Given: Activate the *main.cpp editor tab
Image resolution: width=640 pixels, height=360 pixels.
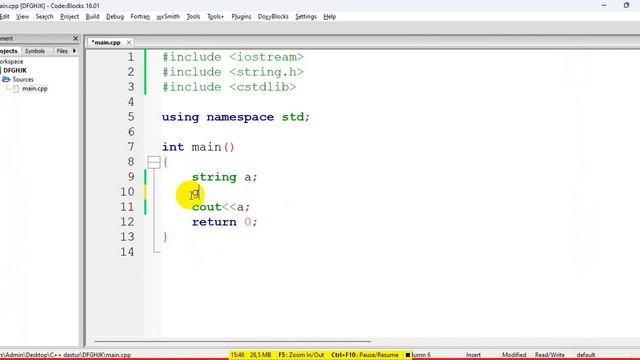Looking at the screenshot, I should [x=106, y=42].
